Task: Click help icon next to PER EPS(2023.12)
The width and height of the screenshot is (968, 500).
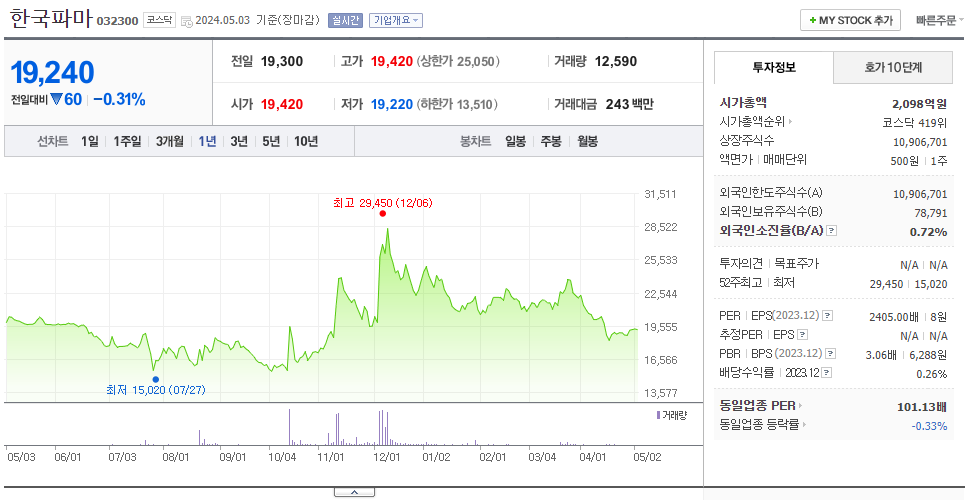Action: pyautogui.click(x=828, y=315)
